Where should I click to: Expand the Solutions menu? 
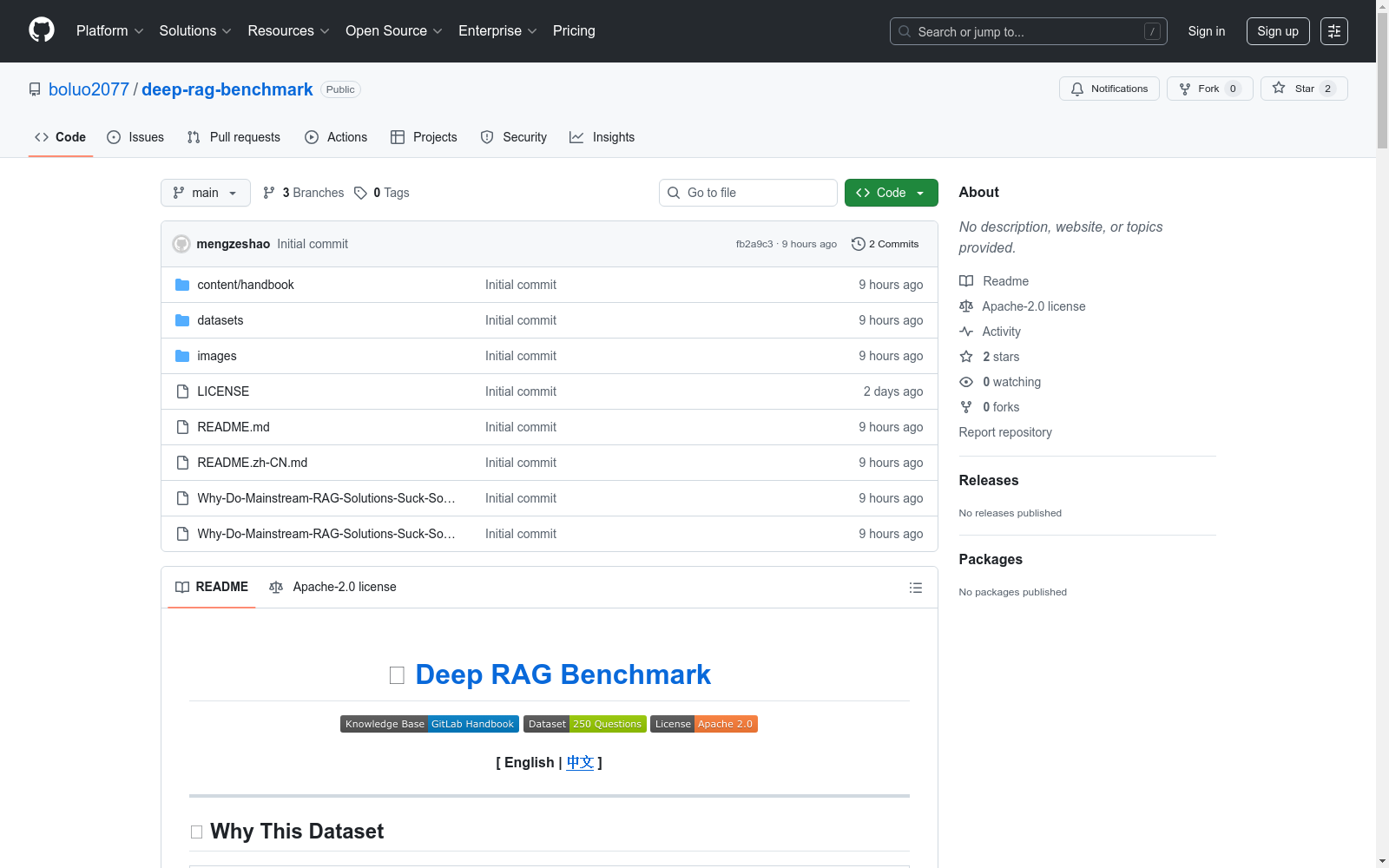[x=195, y=31]
